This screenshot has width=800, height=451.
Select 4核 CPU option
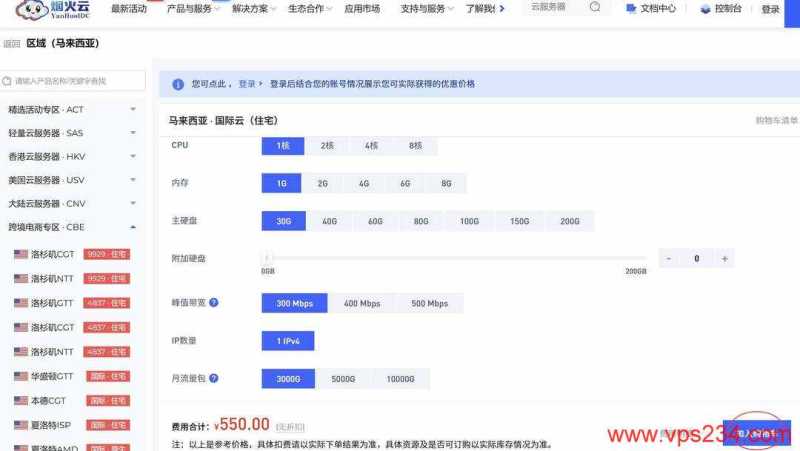coord(371,145)
